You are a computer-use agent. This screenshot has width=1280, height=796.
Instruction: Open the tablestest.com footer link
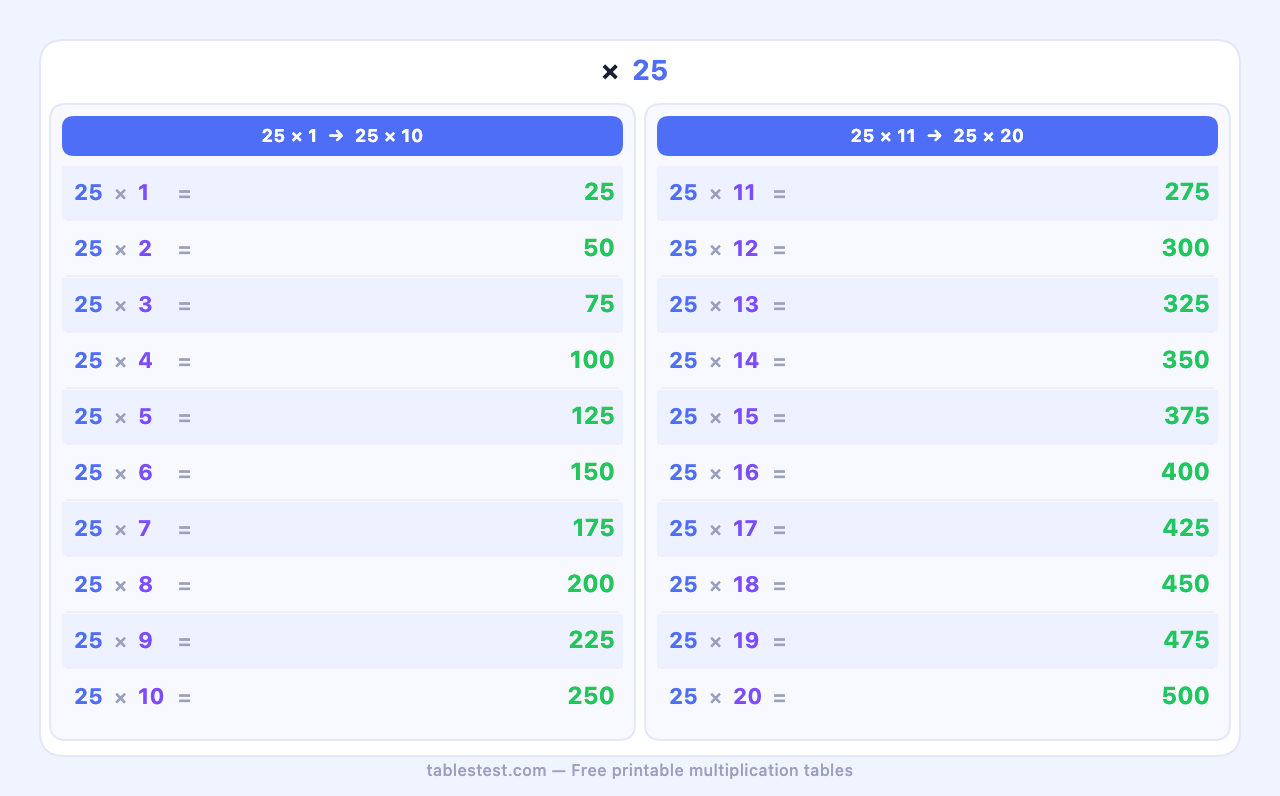tap(486, 770)
